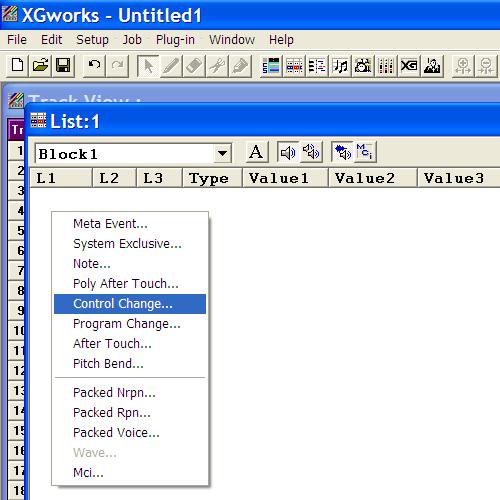Choose Pitch Bend... from context menu

click(130, 364)
